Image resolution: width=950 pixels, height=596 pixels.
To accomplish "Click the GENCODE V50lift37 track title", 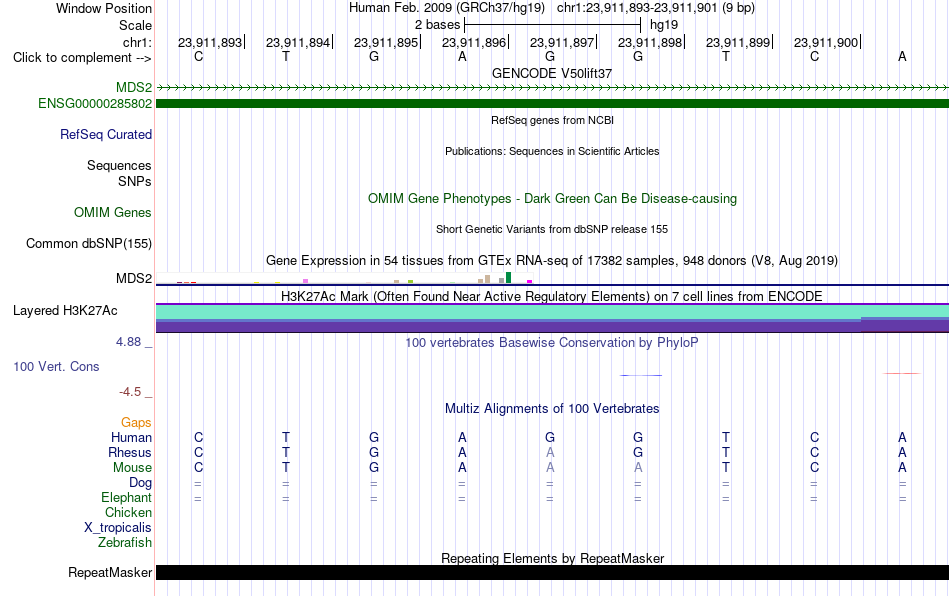I will 552,73.
